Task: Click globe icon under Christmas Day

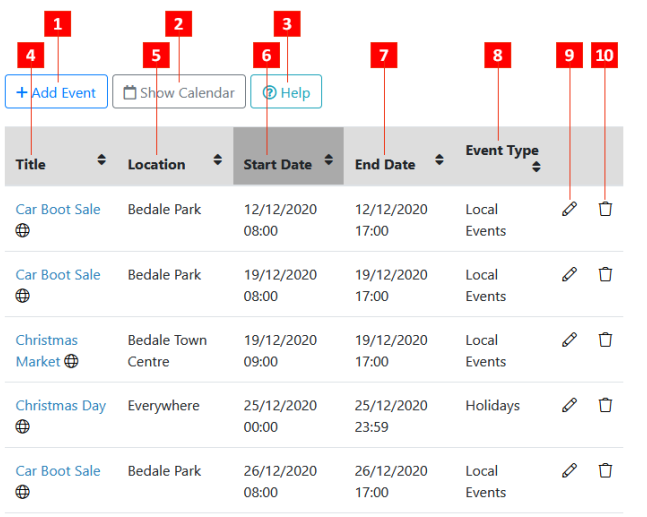Action: tap(22, 426)
